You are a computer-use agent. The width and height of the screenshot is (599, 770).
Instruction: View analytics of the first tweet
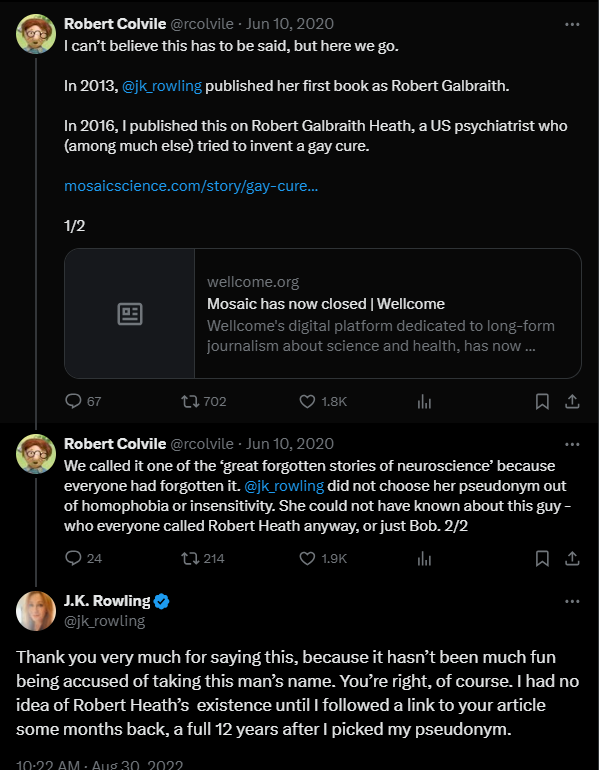pos(424,402)
